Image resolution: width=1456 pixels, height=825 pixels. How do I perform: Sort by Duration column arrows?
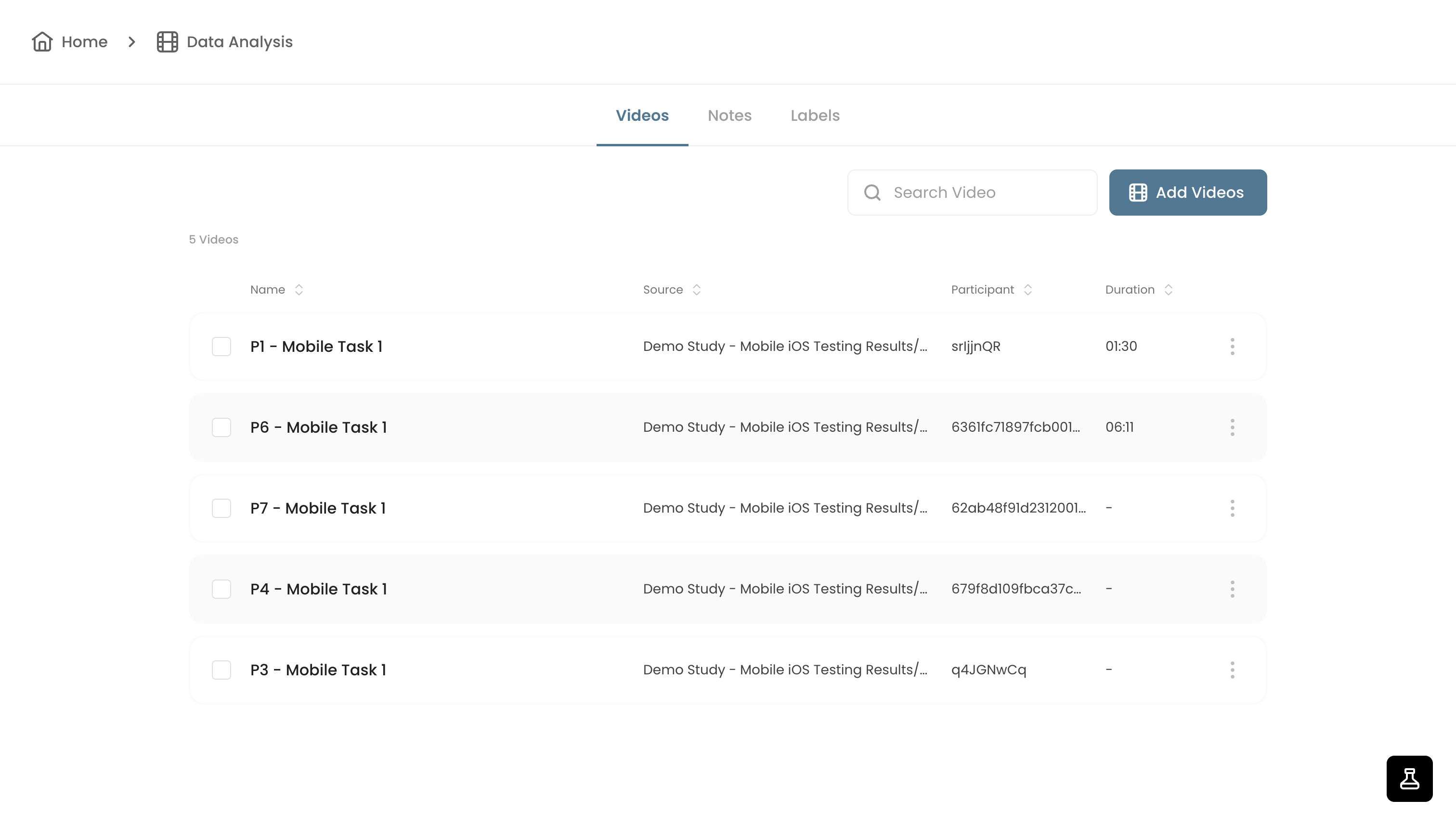point(1168,290)
